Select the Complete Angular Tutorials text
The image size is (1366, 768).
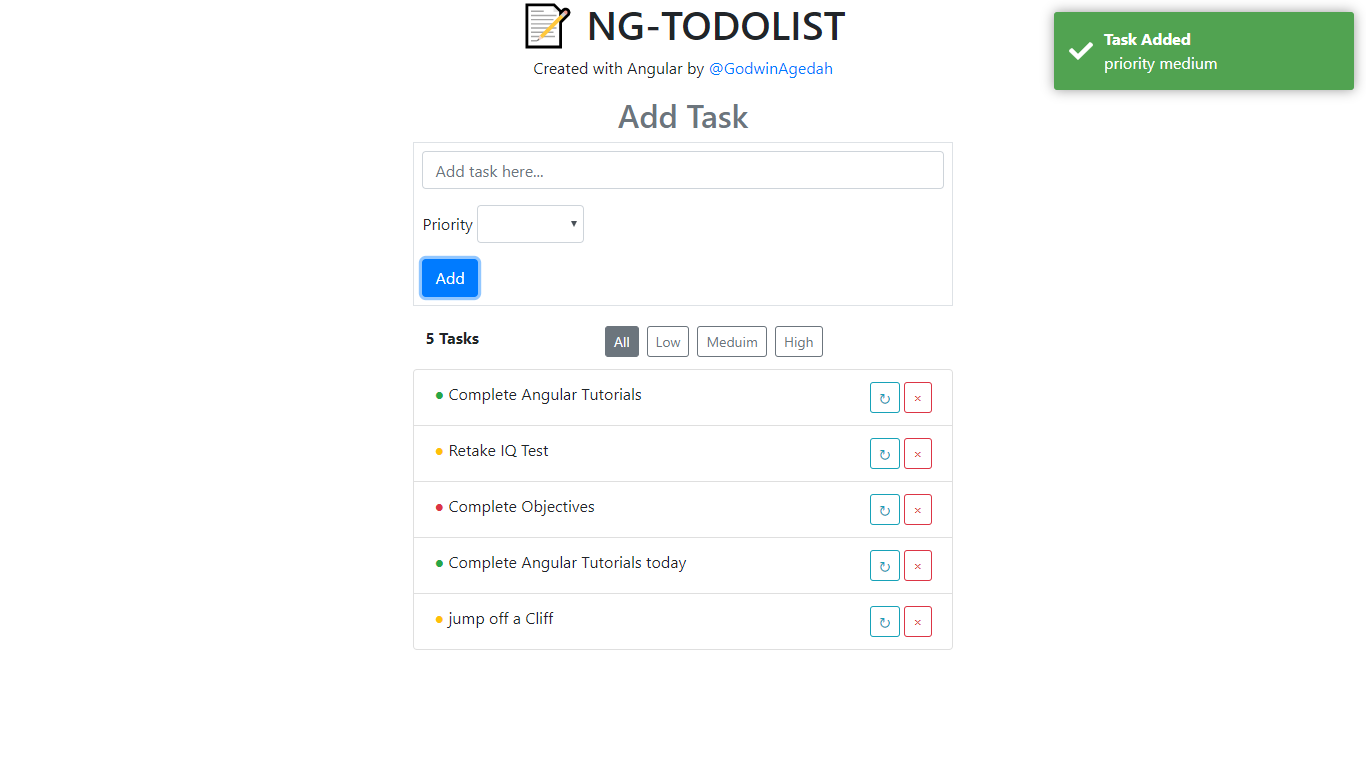(x=545, y=395)
